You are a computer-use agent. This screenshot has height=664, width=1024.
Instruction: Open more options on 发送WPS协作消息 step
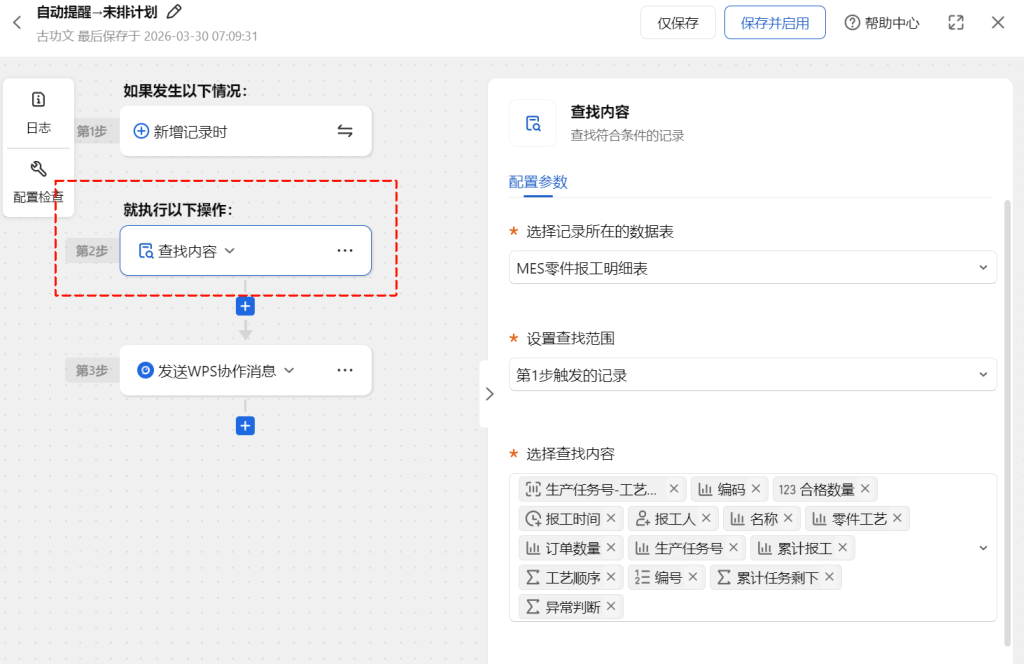point(345,370)
